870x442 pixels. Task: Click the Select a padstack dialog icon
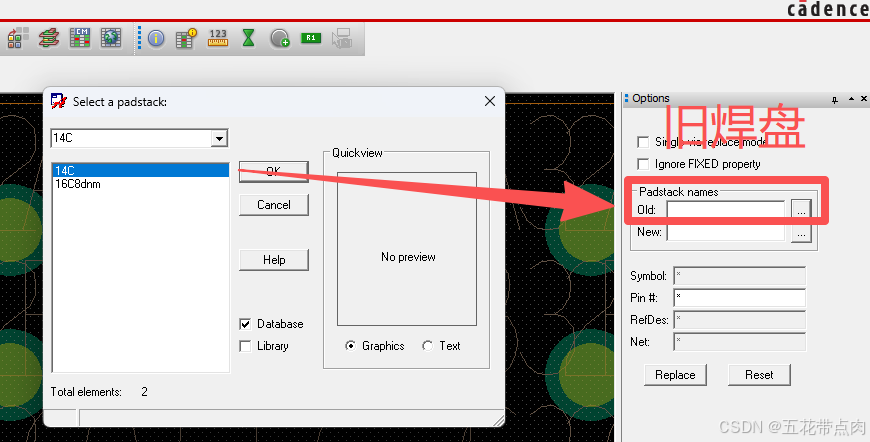(58, 101)
